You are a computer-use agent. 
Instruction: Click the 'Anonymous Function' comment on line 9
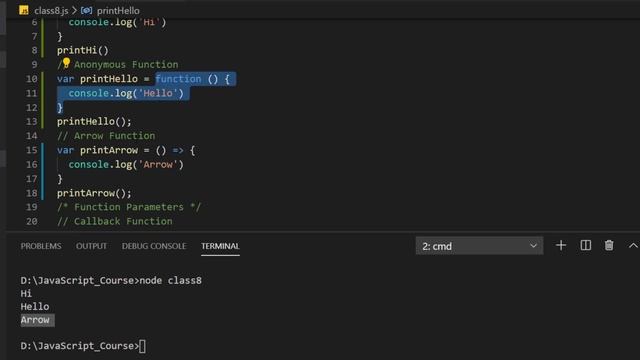[x=126, y=64]
